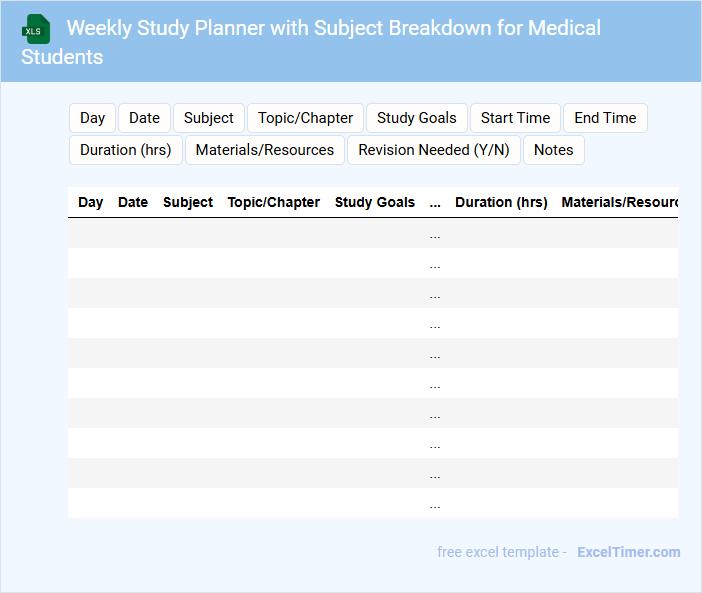Choose the Materials/Resources tag
Image resolution: width=702 pixels, height=593 pixels.
pyautogui.click(x=265, y=150)
